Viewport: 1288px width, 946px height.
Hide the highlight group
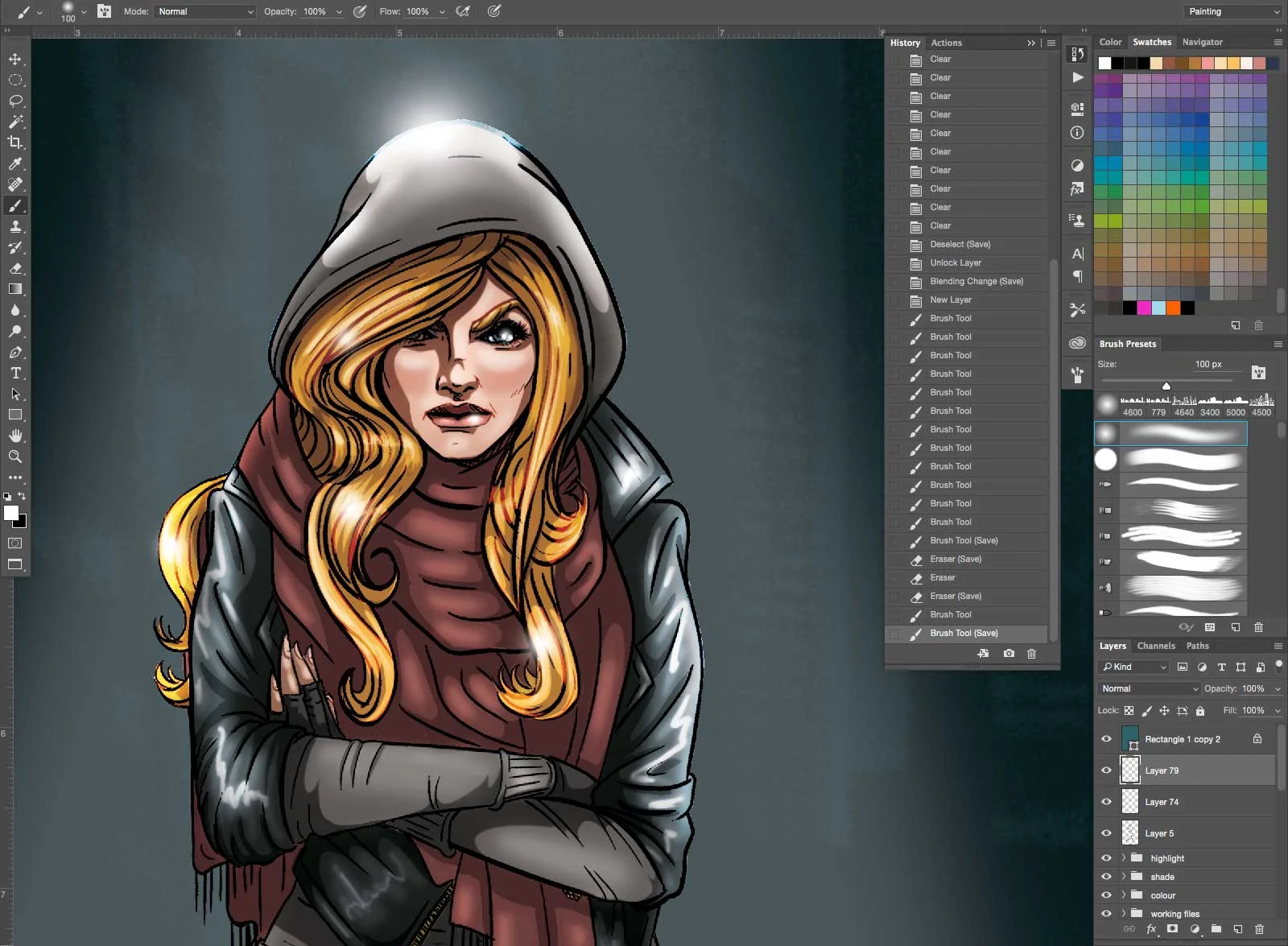pyautogui.click(x=1106, y=858)
